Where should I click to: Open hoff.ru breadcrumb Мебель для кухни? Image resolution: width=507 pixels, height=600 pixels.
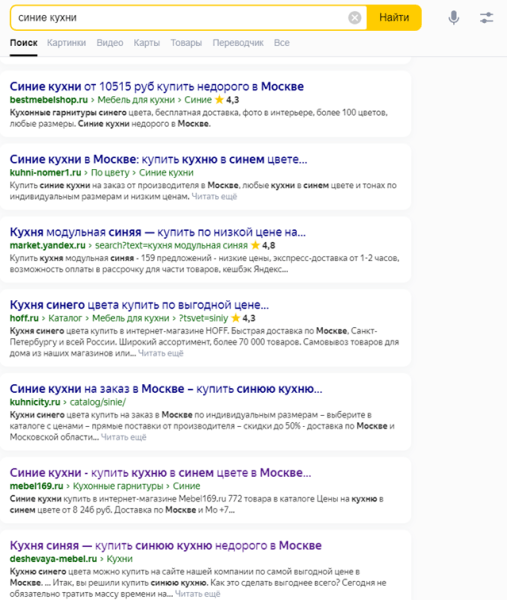tap(130, 318)
